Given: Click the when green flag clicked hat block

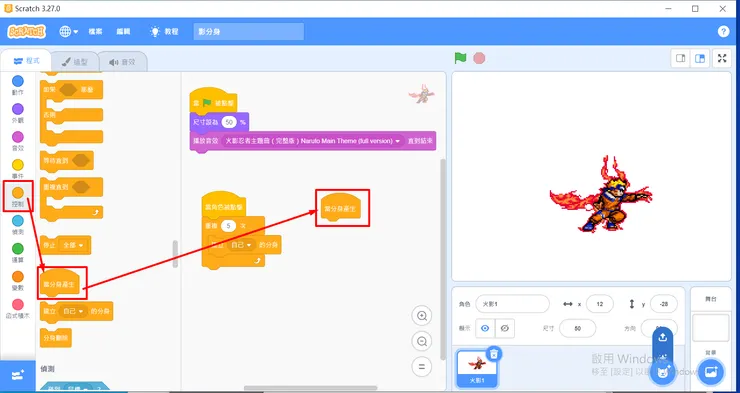Looking at the screenshot, I should tap(213, 100).
